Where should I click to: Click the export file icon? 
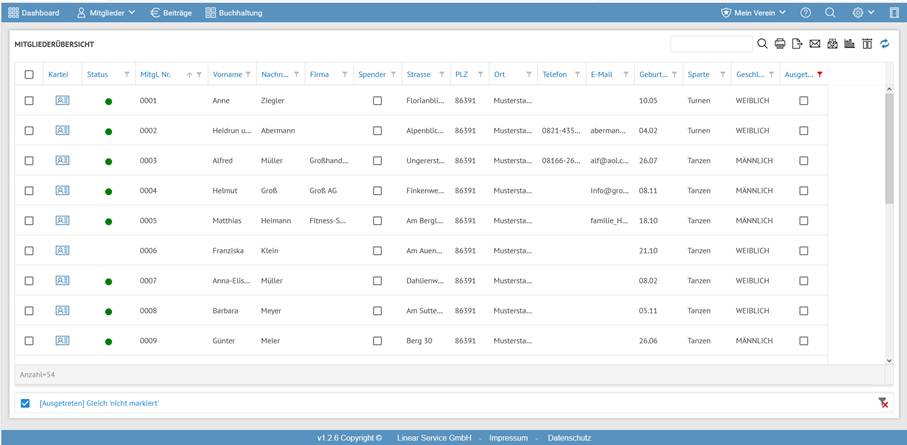(797, 44)
